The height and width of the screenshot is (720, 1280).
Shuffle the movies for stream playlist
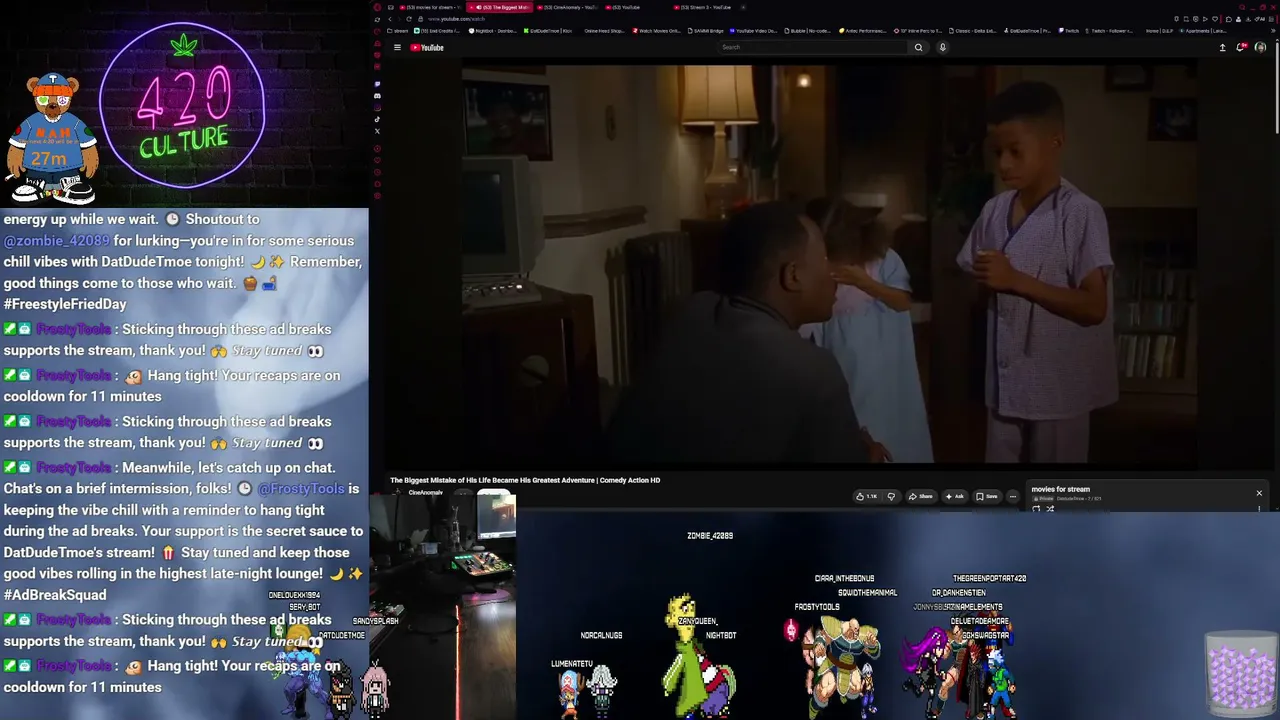[x=1050, y=509]
